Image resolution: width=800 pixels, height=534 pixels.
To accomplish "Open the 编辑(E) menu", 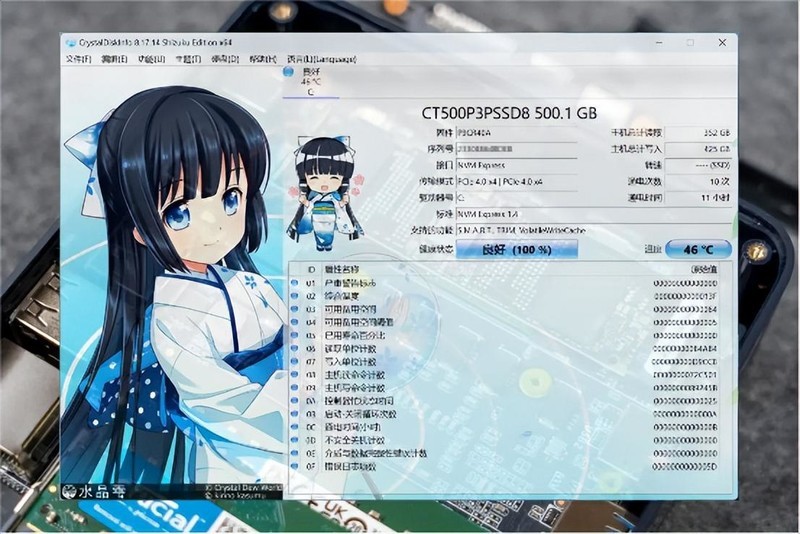I will pyautogui.click(x=114, y=59).
